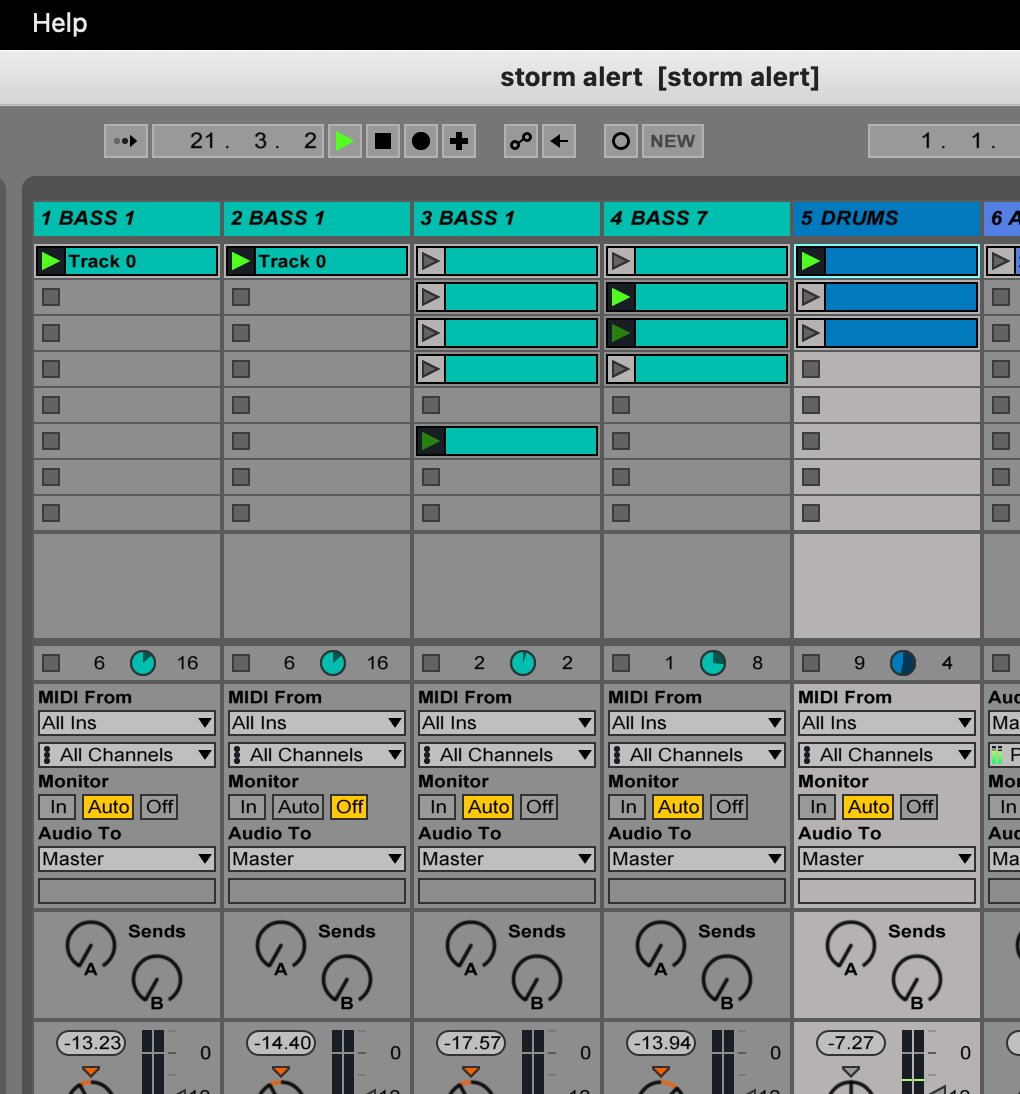Click second-row stop slot in 1 BASS 1
Viewport: 1020px width, 1094px height.
(51, 297)
